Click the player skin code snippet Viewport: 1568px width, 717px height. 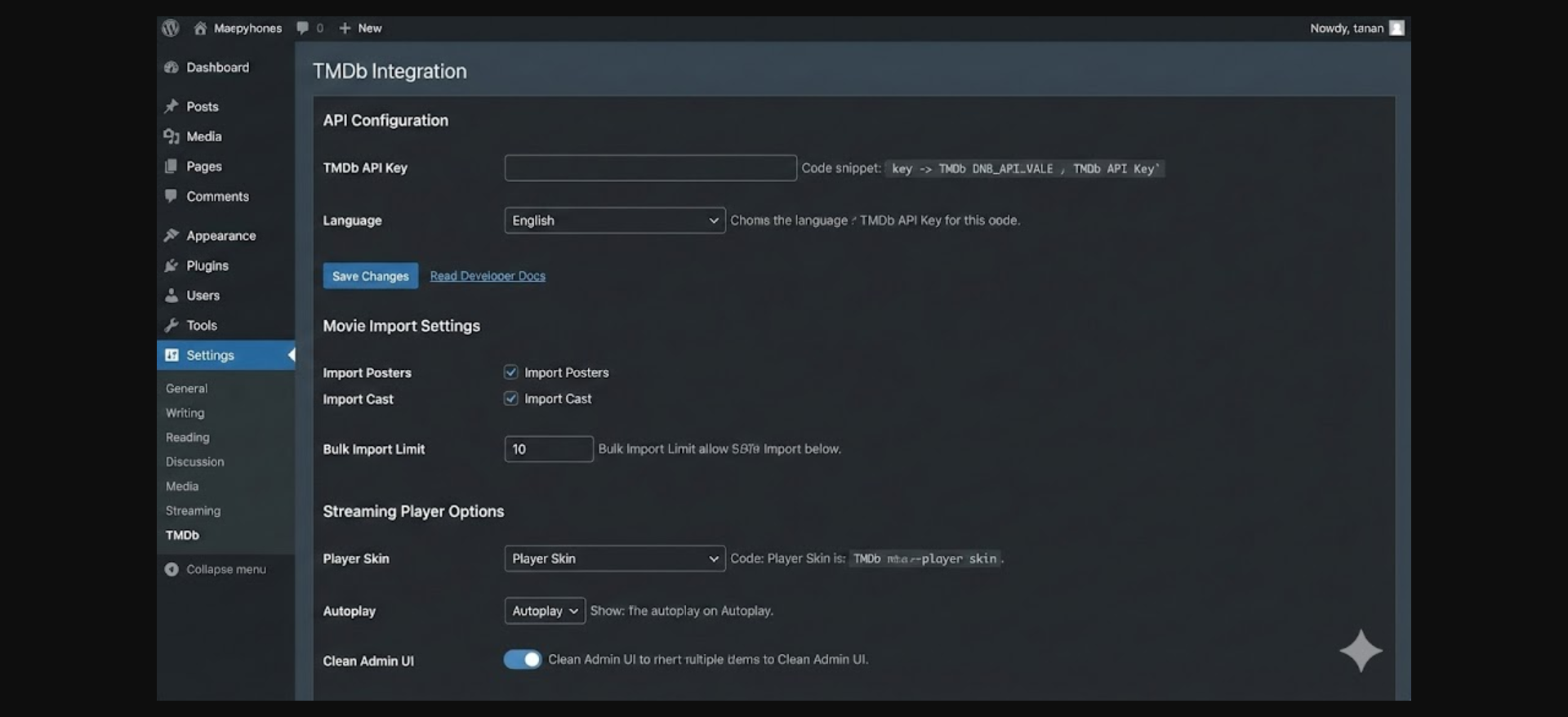point(924,559)
